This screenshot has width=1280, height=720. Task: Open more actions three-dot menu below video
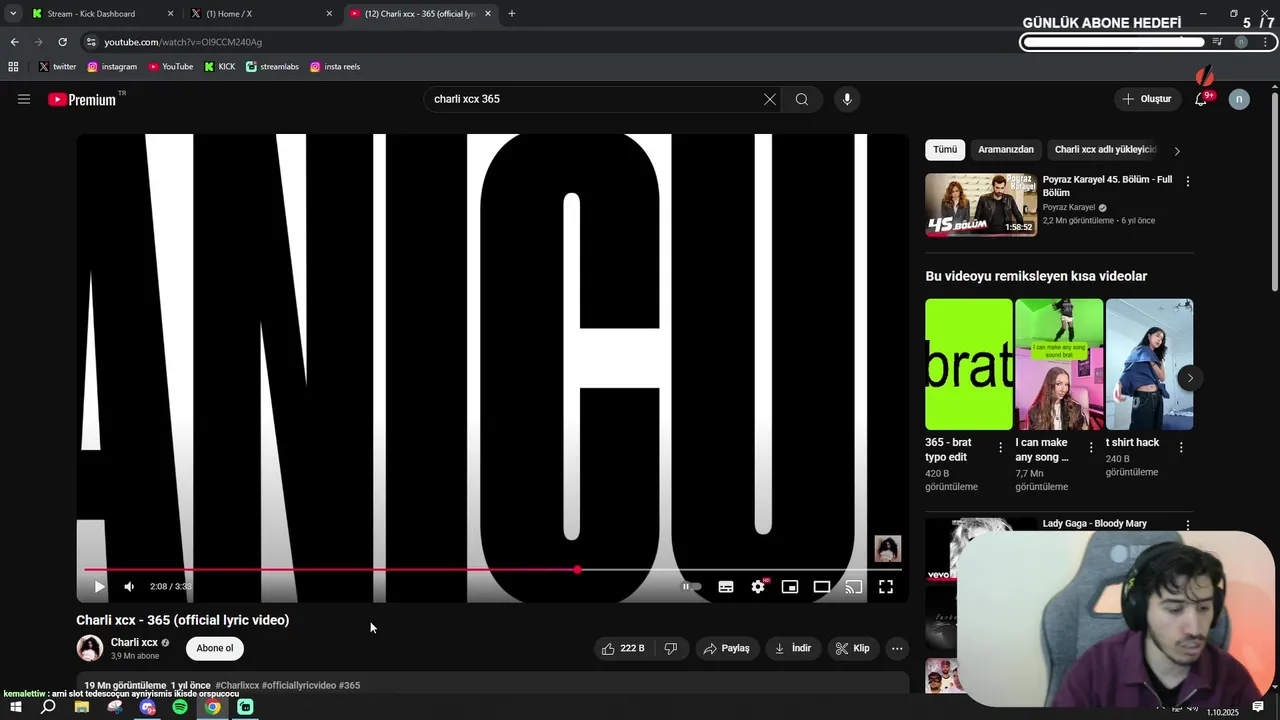(897, 649)
